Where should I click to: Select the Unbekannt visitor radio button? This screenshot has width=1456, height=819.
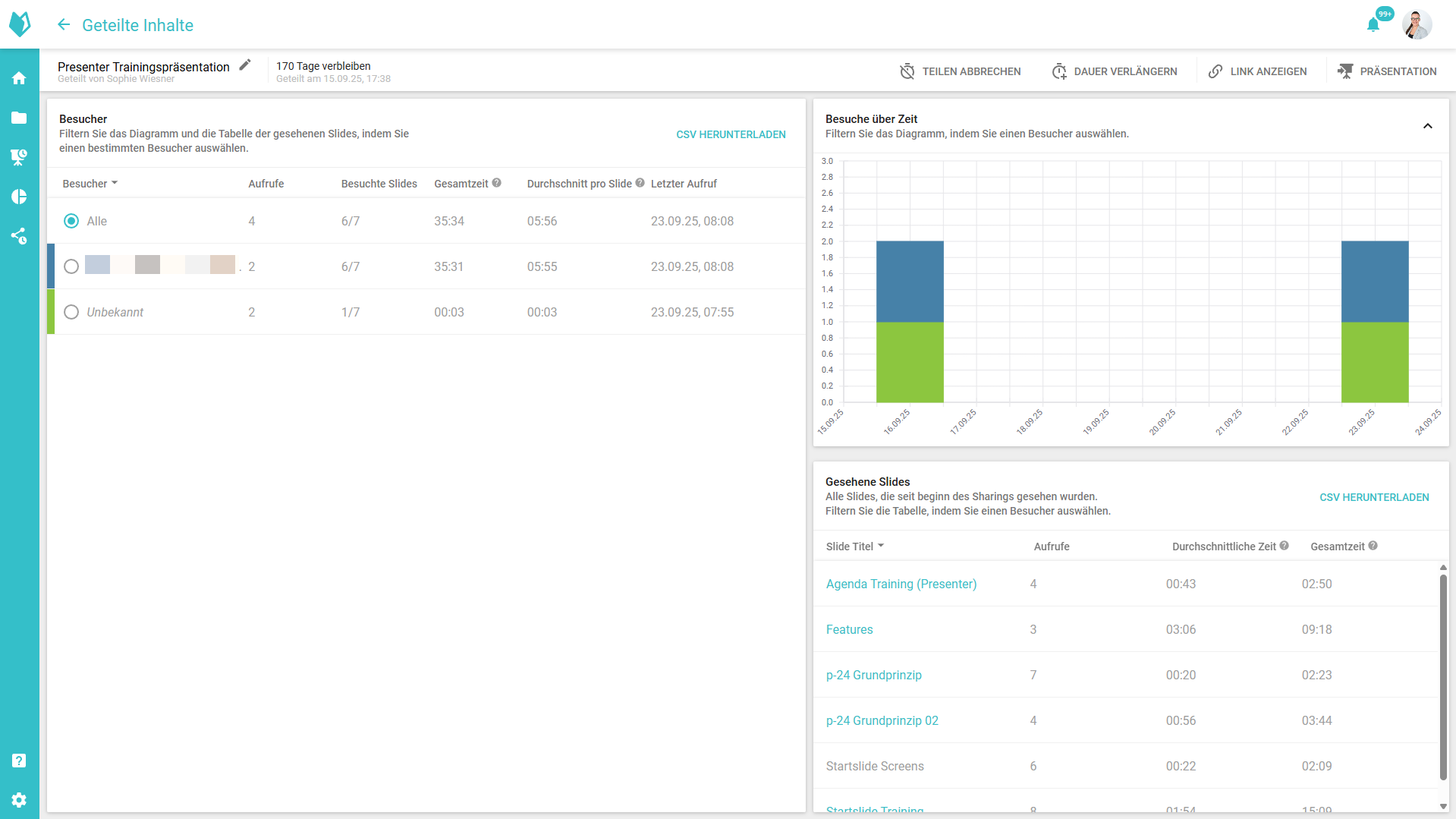pyautogui.click(x=71, y=312)
